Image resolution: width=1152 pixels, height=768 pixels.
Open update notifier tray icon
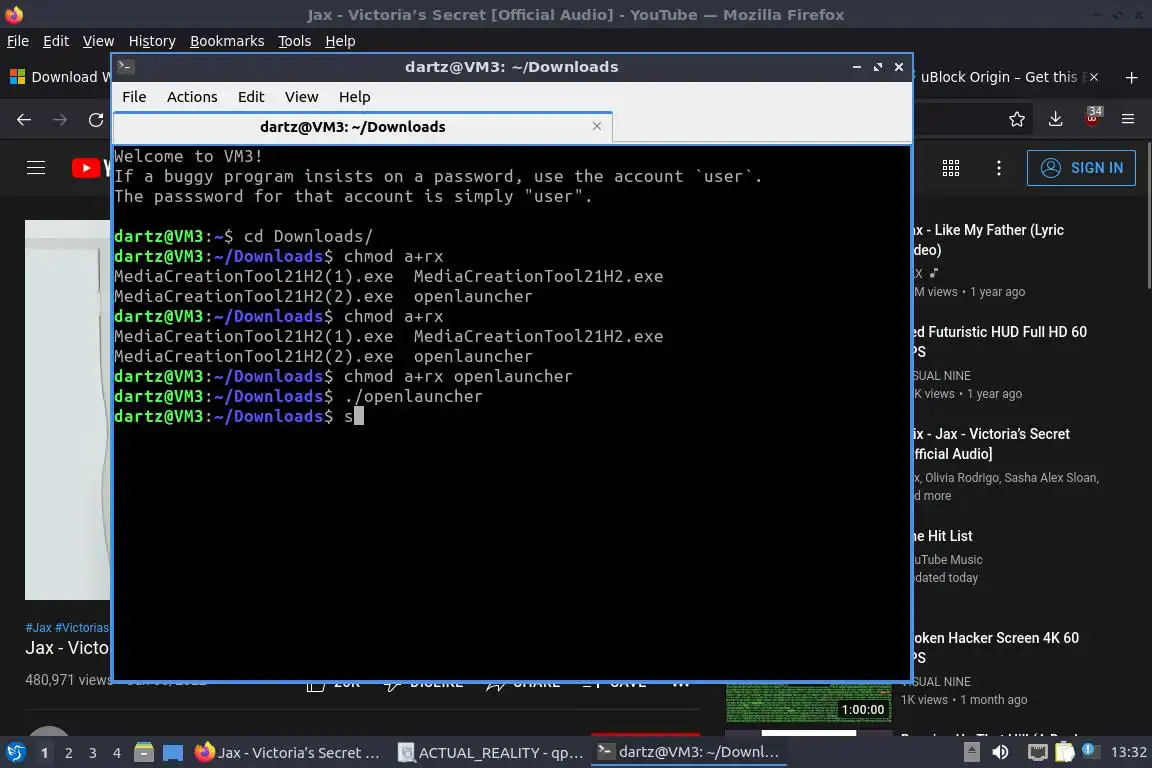coord(1089,751)
